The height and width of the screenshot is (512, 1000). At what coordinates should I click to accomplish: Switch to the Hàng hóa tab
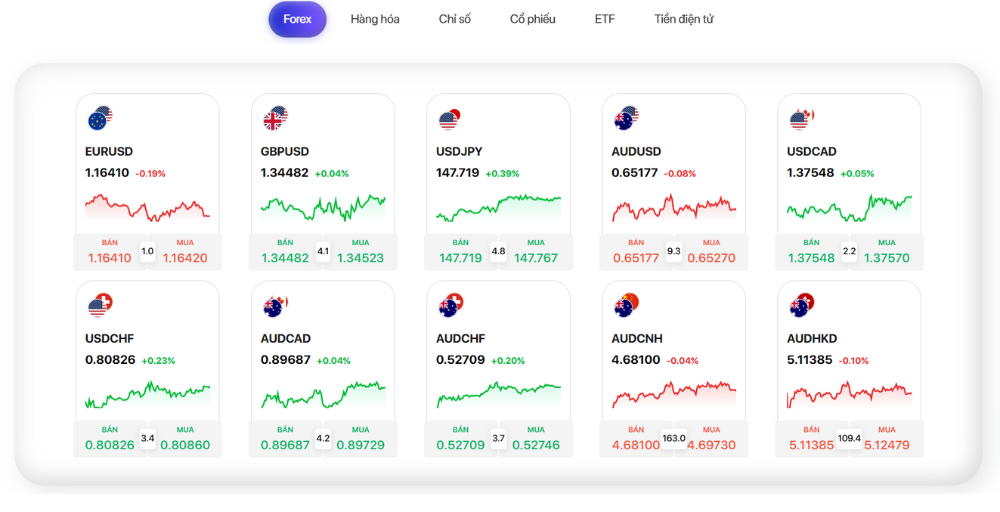(x=375, y=19)
